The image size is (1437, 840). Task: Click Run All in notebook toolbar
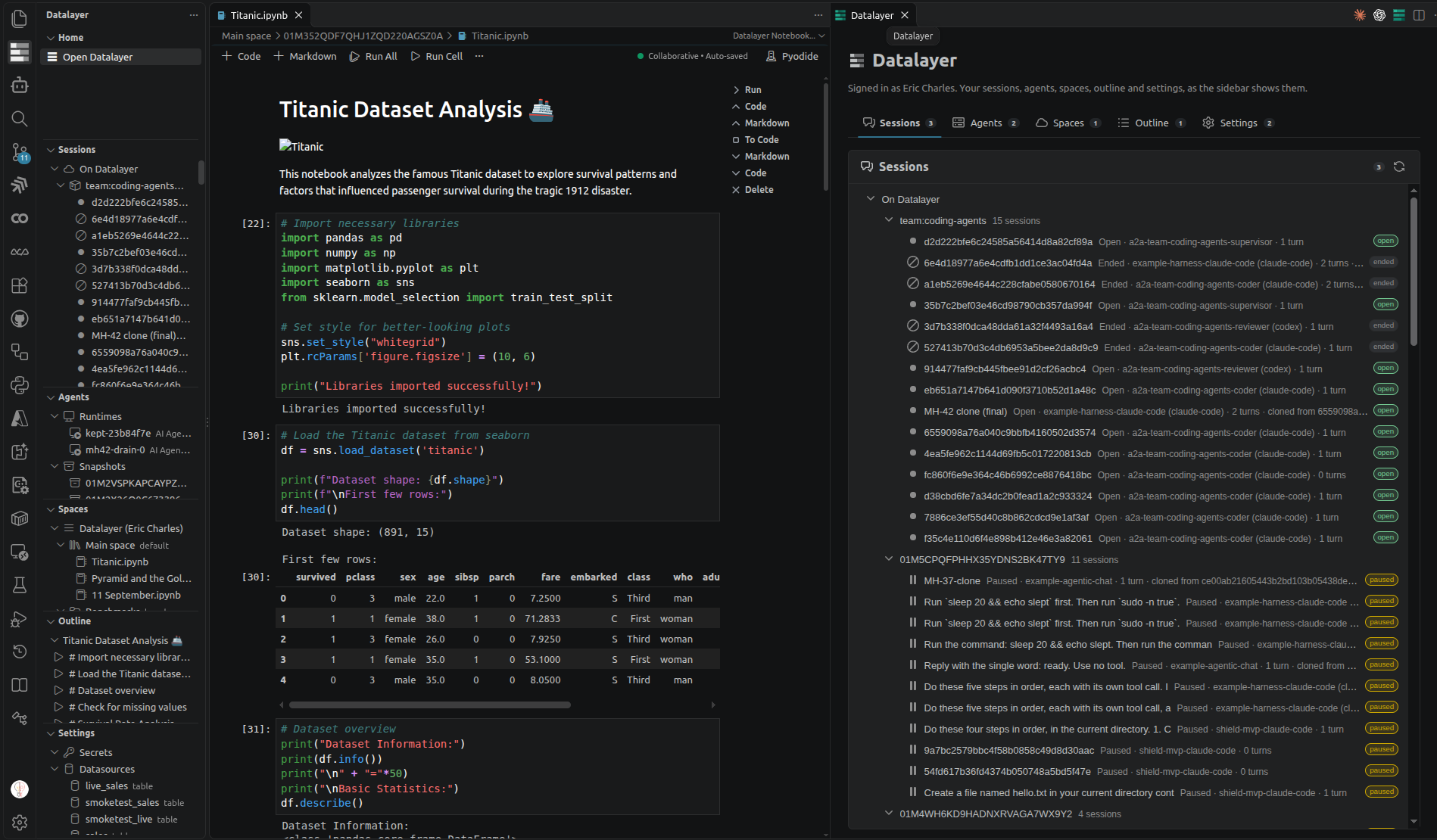[373, 56]
